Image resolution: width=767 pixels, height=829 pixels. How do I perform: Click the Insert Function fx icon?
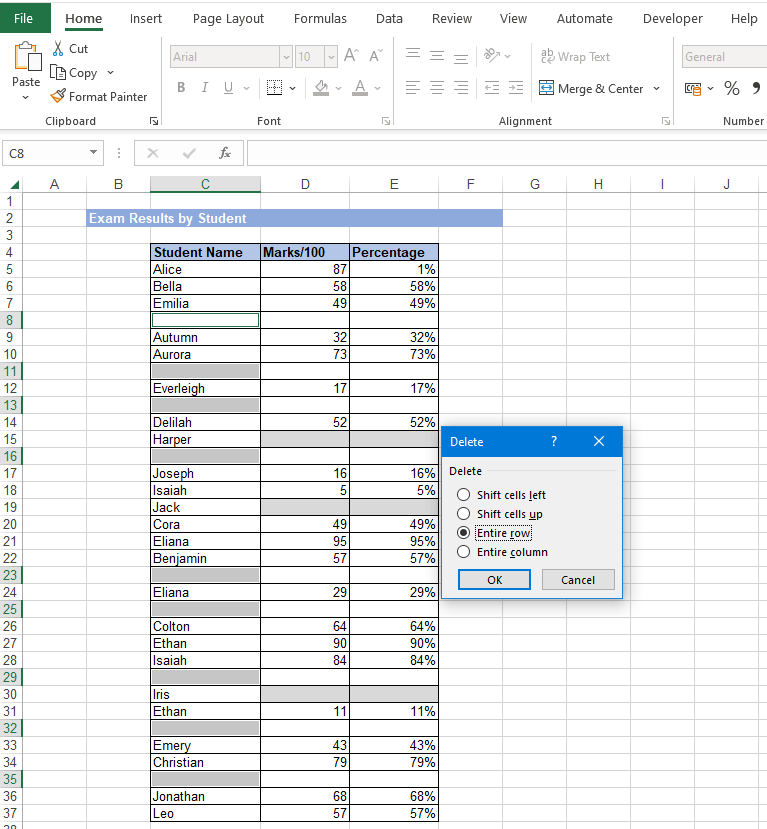click(x=225, y=153)
